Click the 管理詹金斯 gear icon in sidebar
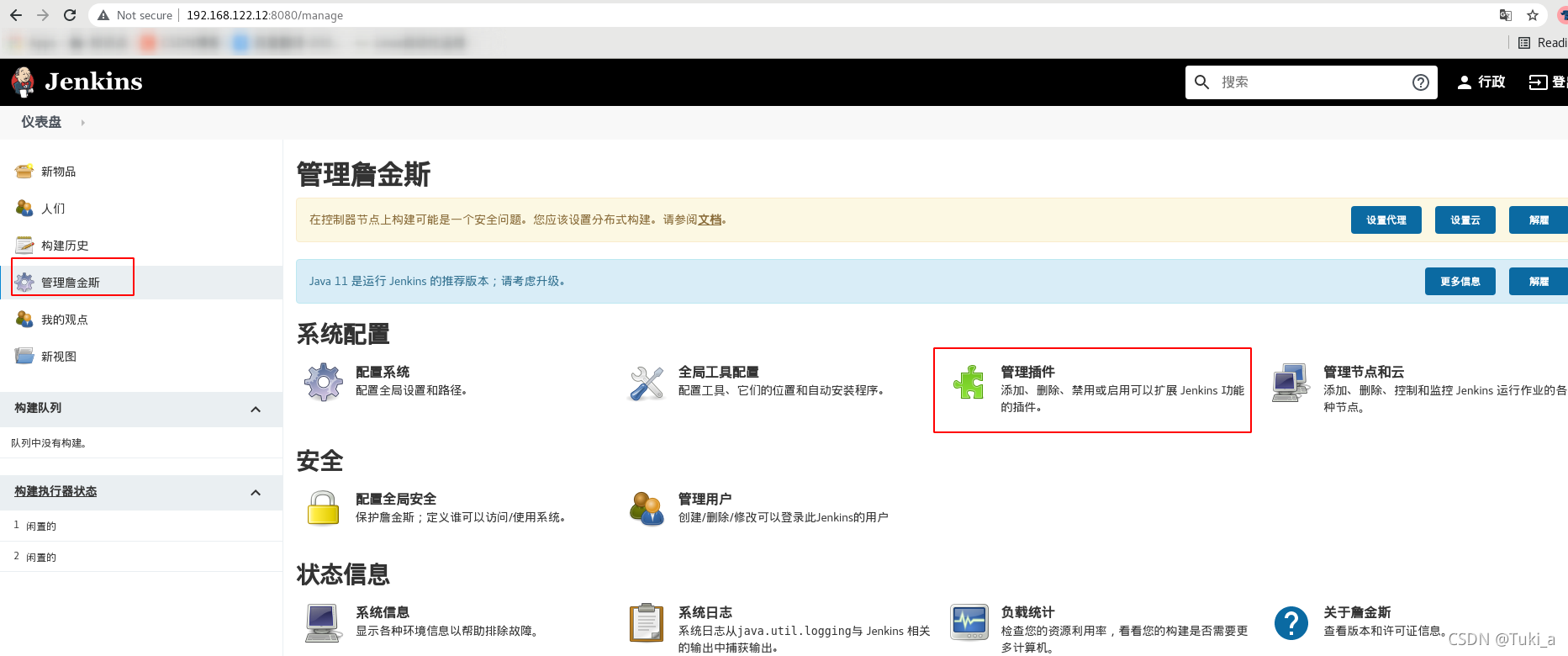The image size is (1568, 656). point(24,283)
